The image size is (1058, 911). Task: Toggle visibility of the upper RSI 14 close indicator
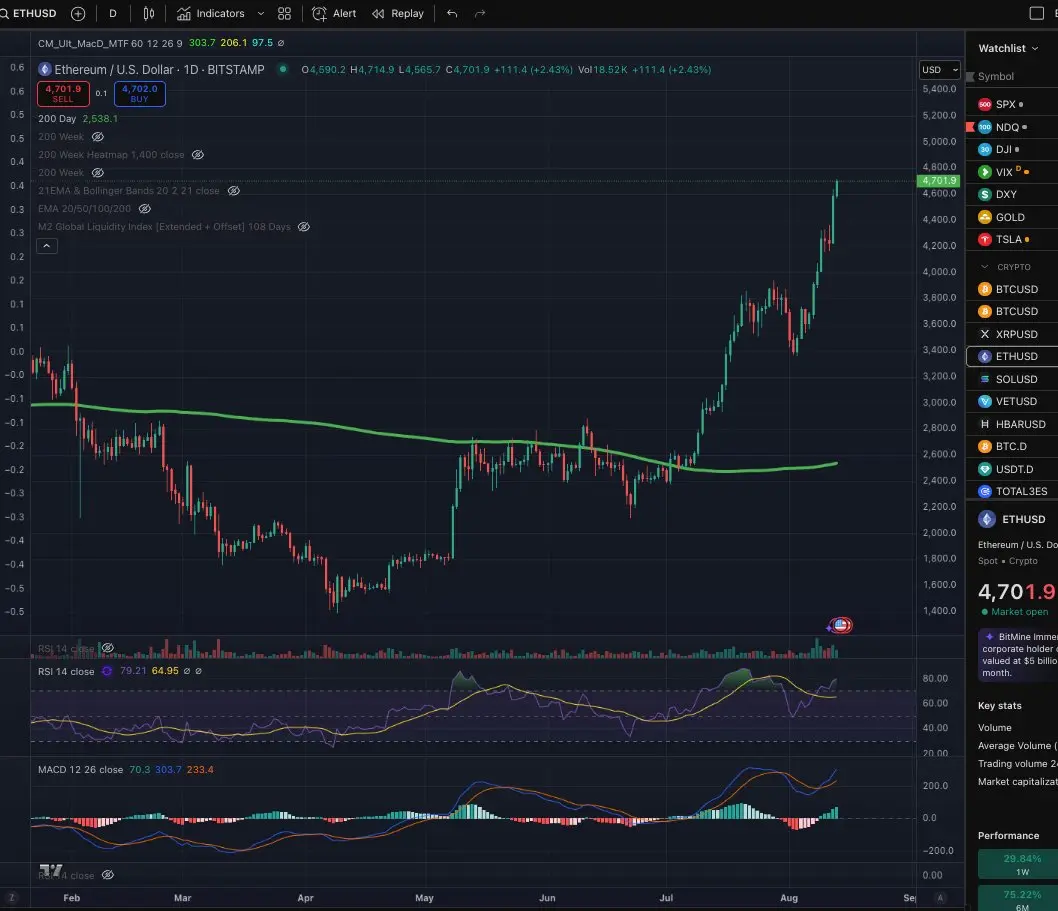[107, 648]
